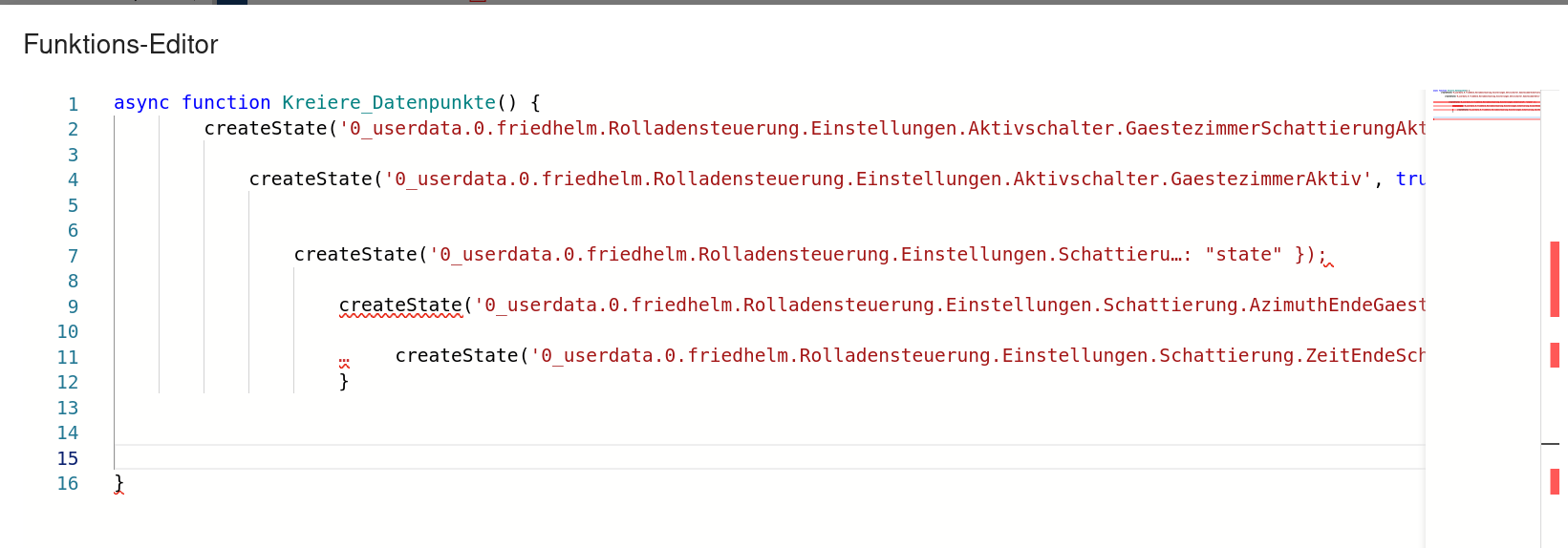1568x548 pixels.
Task: Click the error squiggle after semicolon on line 7
Action: [1328, 264]
